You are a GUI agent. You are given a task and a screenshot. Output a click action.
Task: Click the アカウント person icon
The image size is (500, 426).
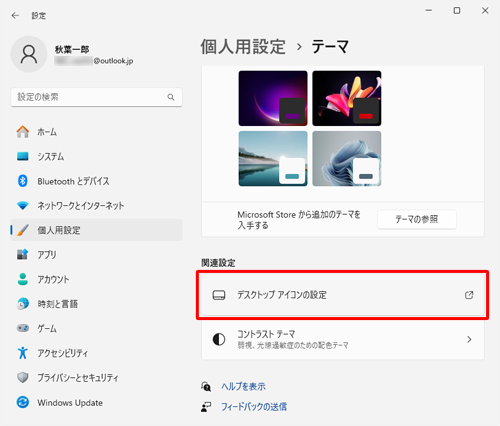pyautogui.click(x=23, y=279)
